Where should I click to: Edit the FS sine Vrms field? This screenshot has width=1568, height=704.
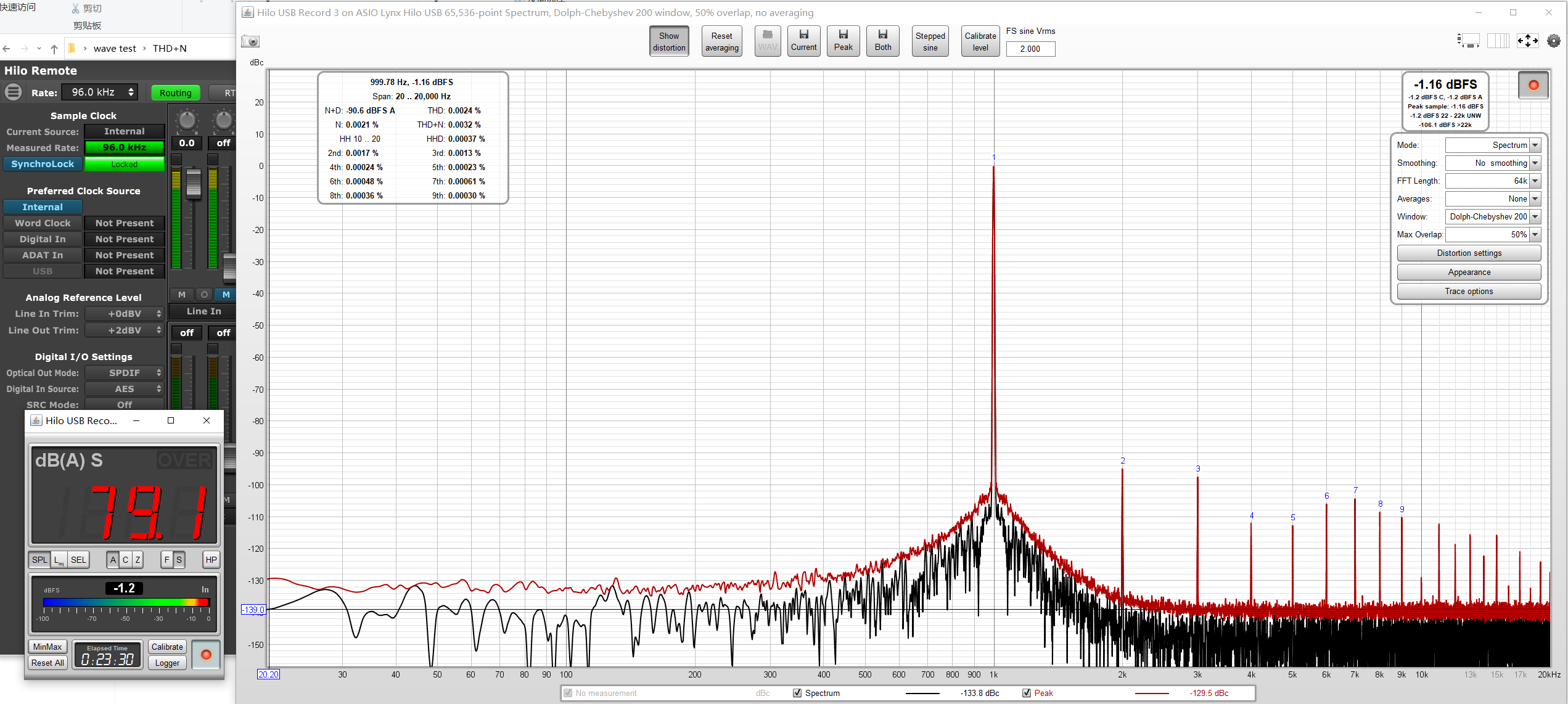pos(1030,49)
